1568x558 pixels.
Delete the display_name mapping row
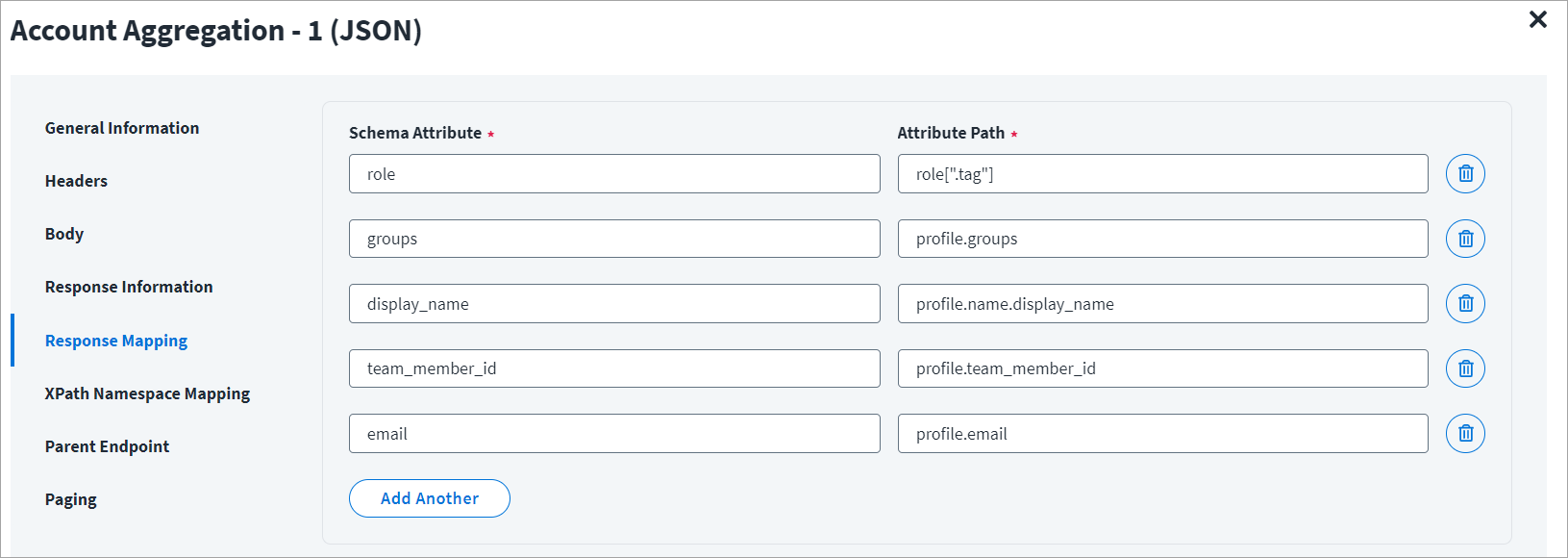1465,304
